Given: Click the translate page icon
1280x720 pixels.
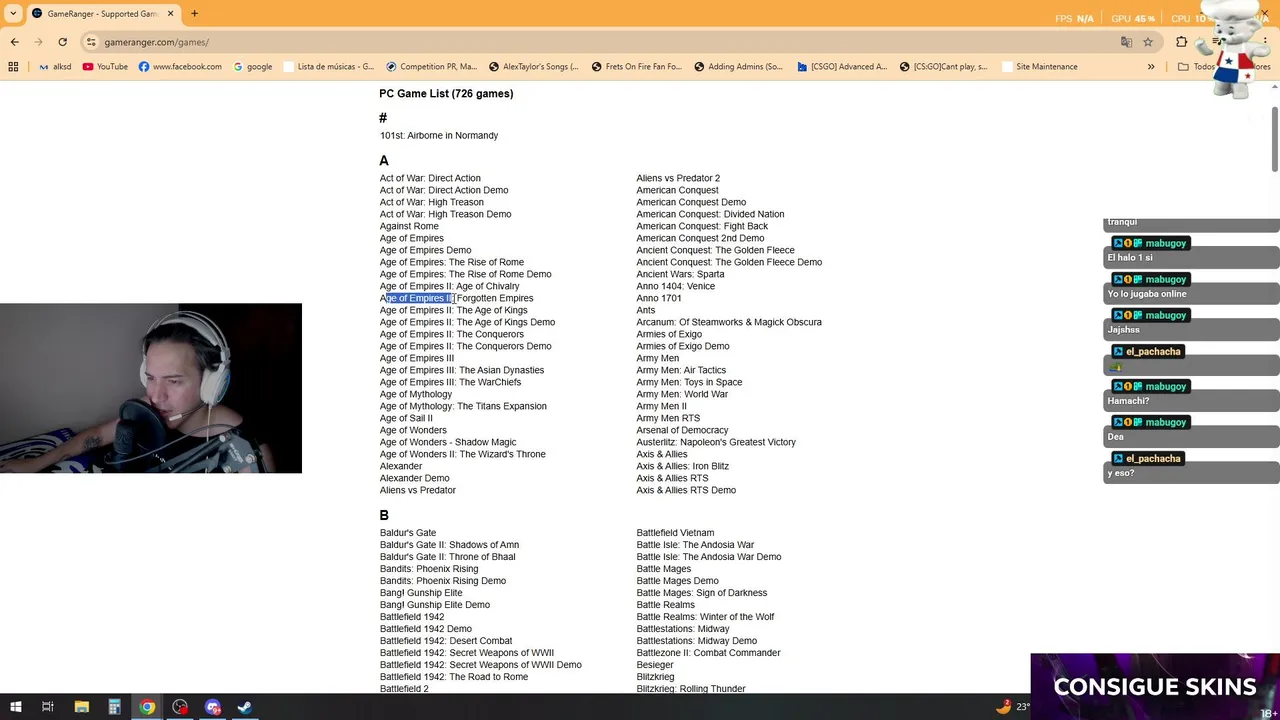Looking at the screenshot, I should click(x=1126, y=42).
